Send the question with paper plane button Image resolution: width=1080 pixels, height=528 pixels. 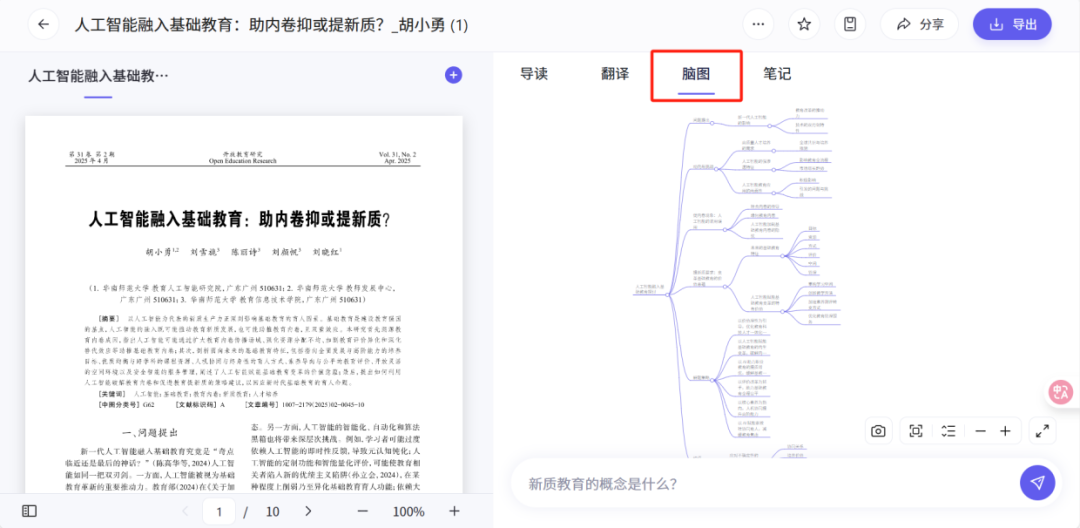tap(1037, 483)
